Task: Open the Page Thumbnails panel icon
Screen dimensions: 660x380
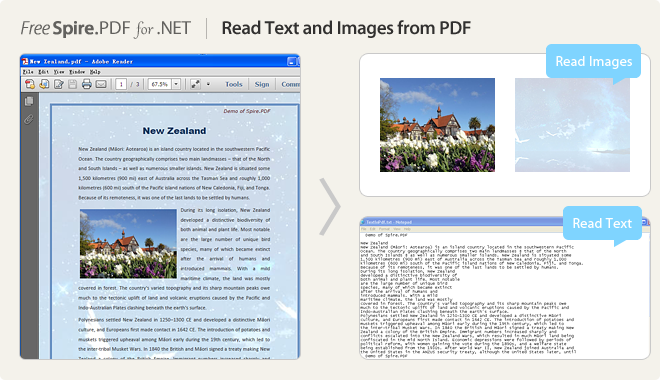Action: 29,101
